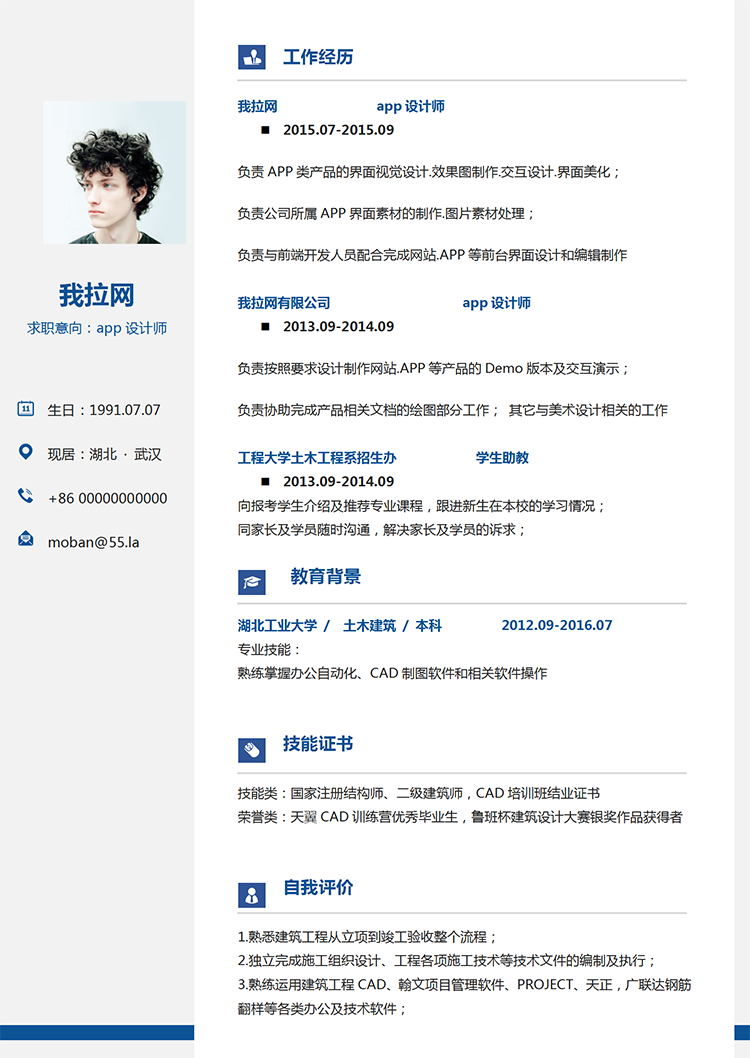The width and height of the screenshot is (750, 1058).
Task: Click the birthday calendar icon
Action: click(25, 408)
